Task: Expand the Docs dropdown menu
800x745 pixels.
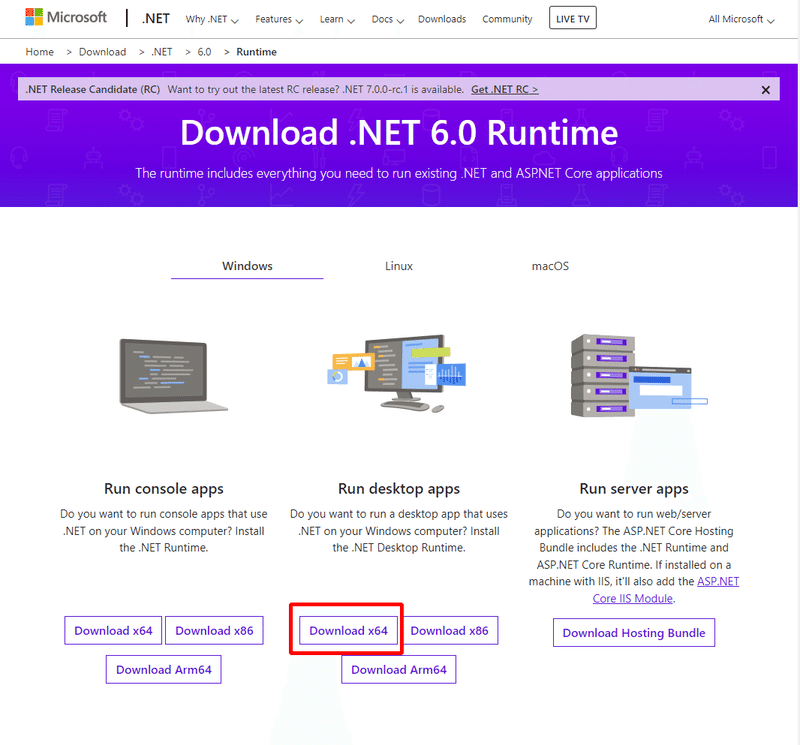Action: point(387,19)
